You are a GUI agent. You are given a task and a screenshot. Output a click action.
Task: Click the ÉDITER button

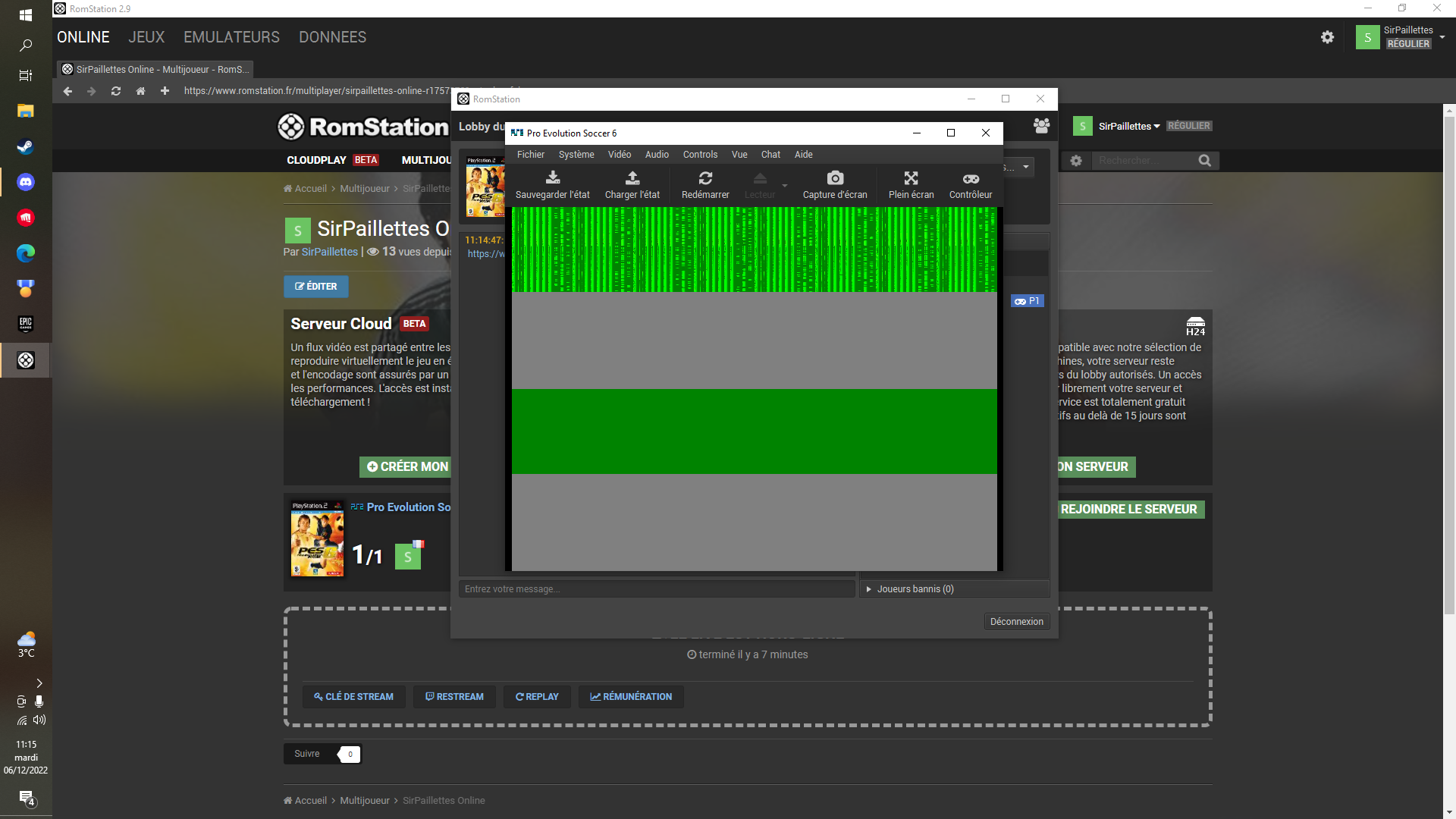coord(316,287)
